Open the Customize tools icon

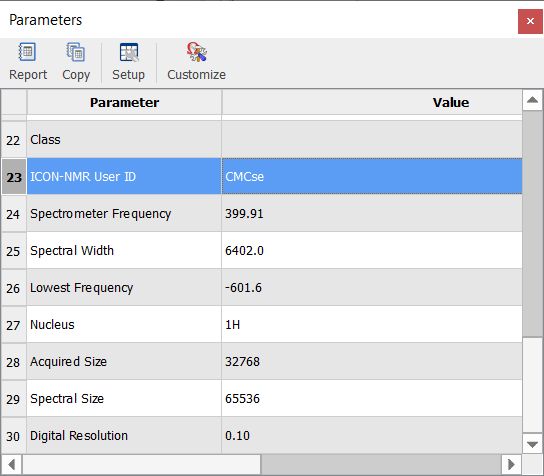pyautogui.click(x=196, y=52)
